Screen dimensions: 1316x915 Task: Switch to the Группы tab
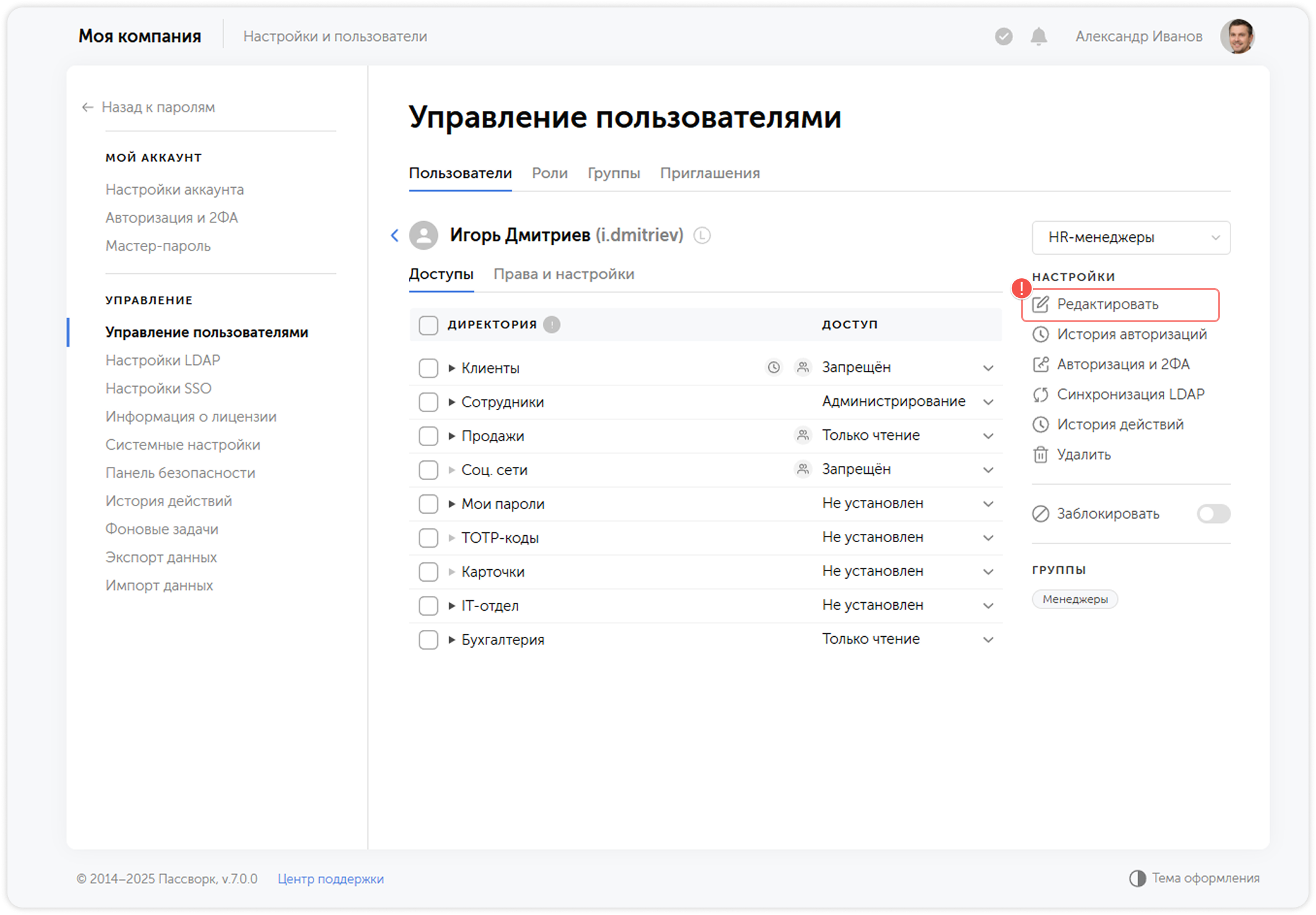coord(613,173)
